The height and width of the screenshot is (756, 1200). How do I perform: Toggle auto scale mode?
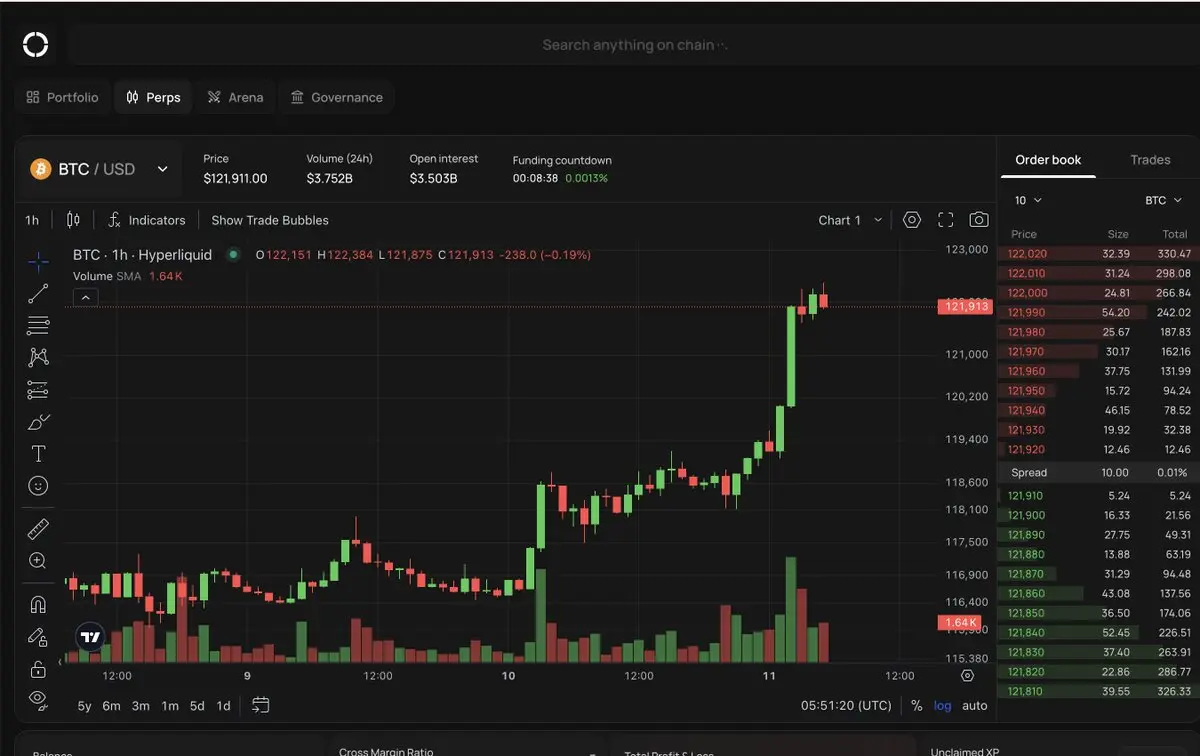pyautogui.click(x=974, y=706)
